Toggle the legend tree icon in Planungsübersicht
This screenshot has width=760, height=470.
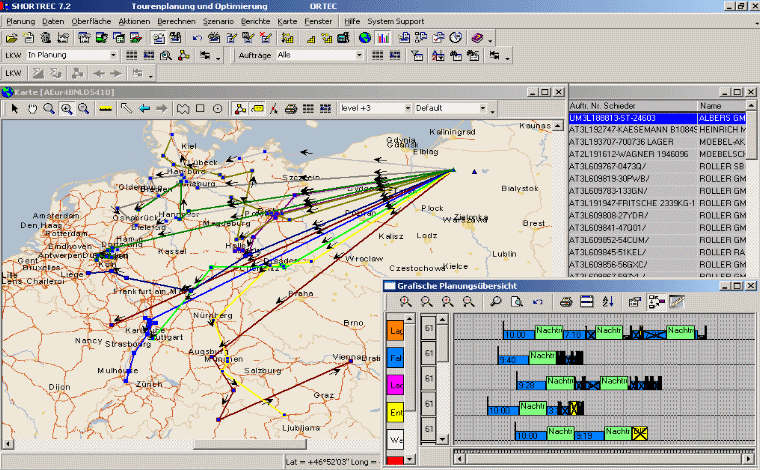pos(656,302)
